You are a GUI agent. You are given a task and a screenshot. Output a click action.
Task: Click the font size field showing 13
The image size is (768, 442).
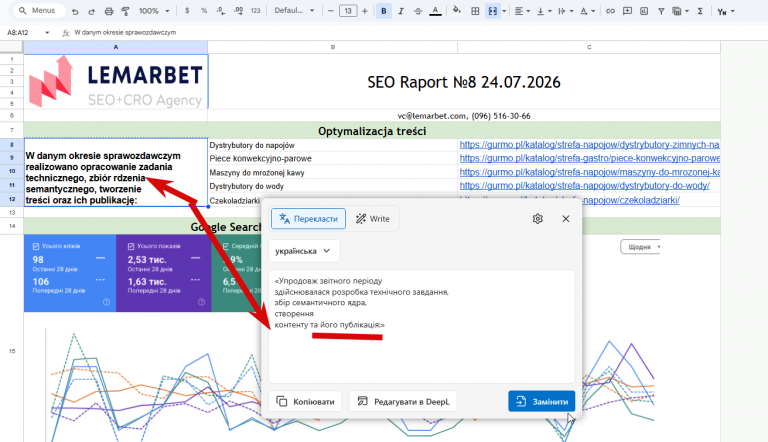(x=348, y=11)
